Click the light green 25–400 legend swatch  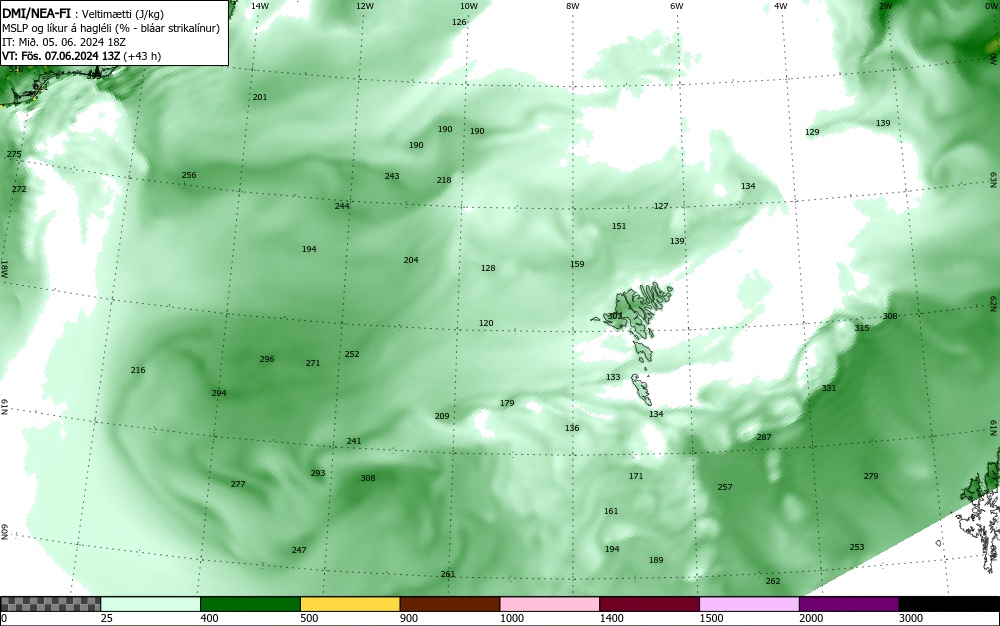(151, 604)
